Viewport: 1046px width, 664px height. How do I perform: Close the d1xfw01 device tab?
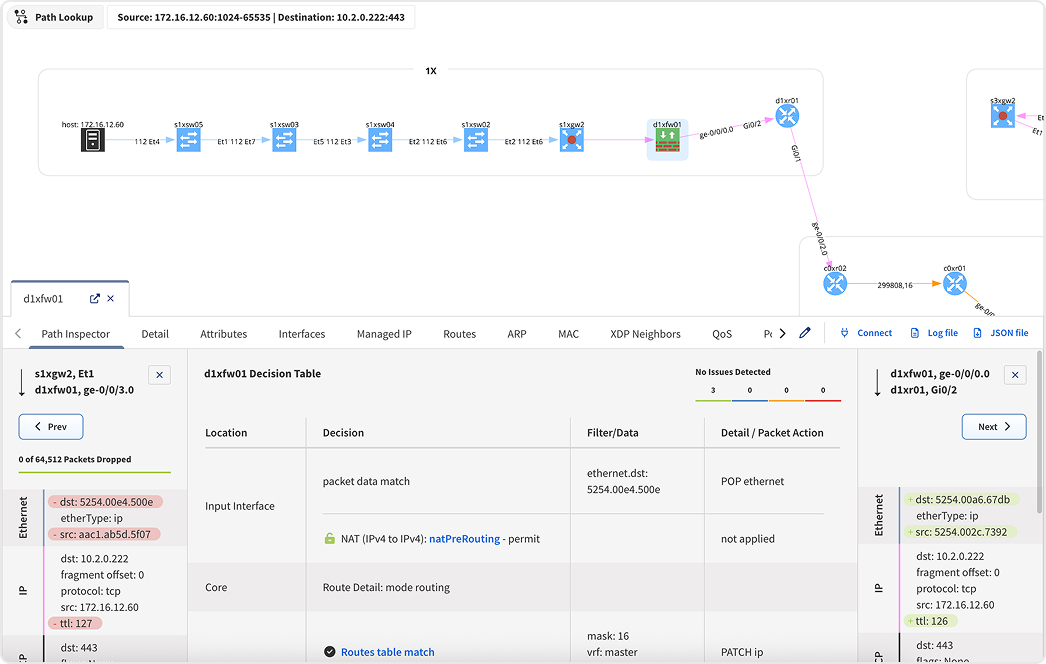click(111, 298)
